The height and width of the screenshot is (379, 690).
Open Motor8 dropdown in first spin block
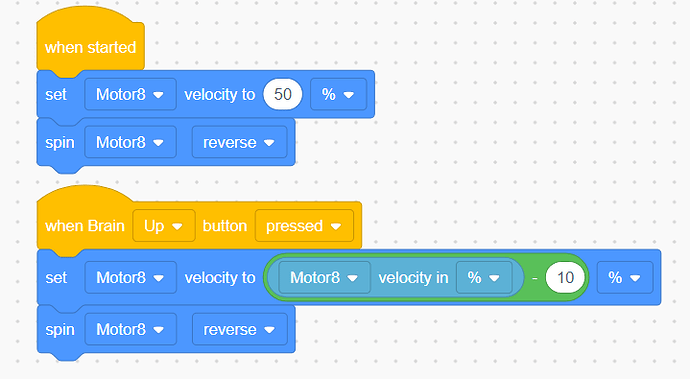coord(130,142)
